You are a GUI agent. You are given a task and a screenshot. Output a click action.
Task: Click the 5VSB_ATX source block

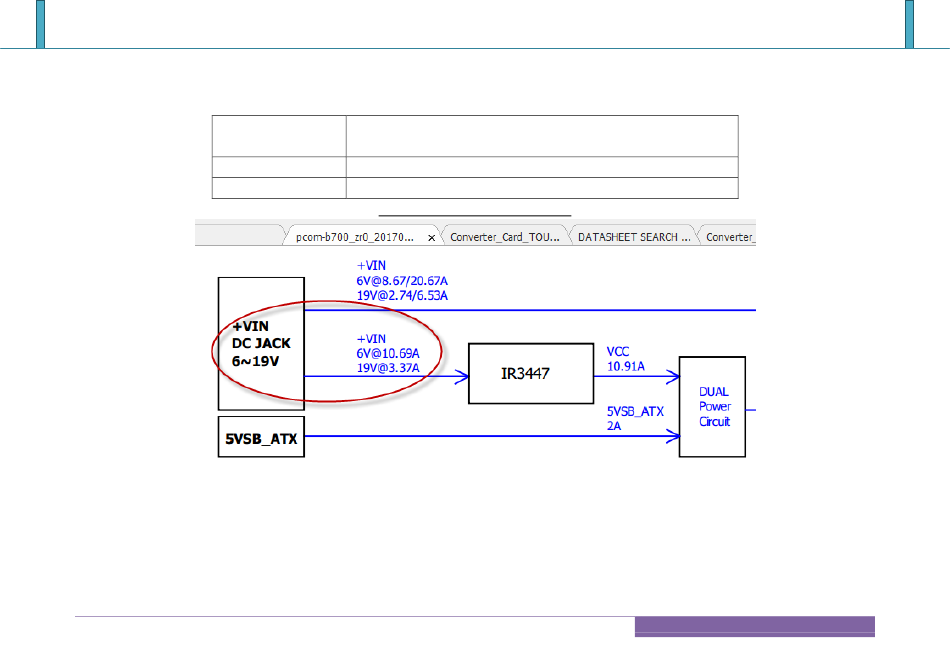(x=261, y=437)
